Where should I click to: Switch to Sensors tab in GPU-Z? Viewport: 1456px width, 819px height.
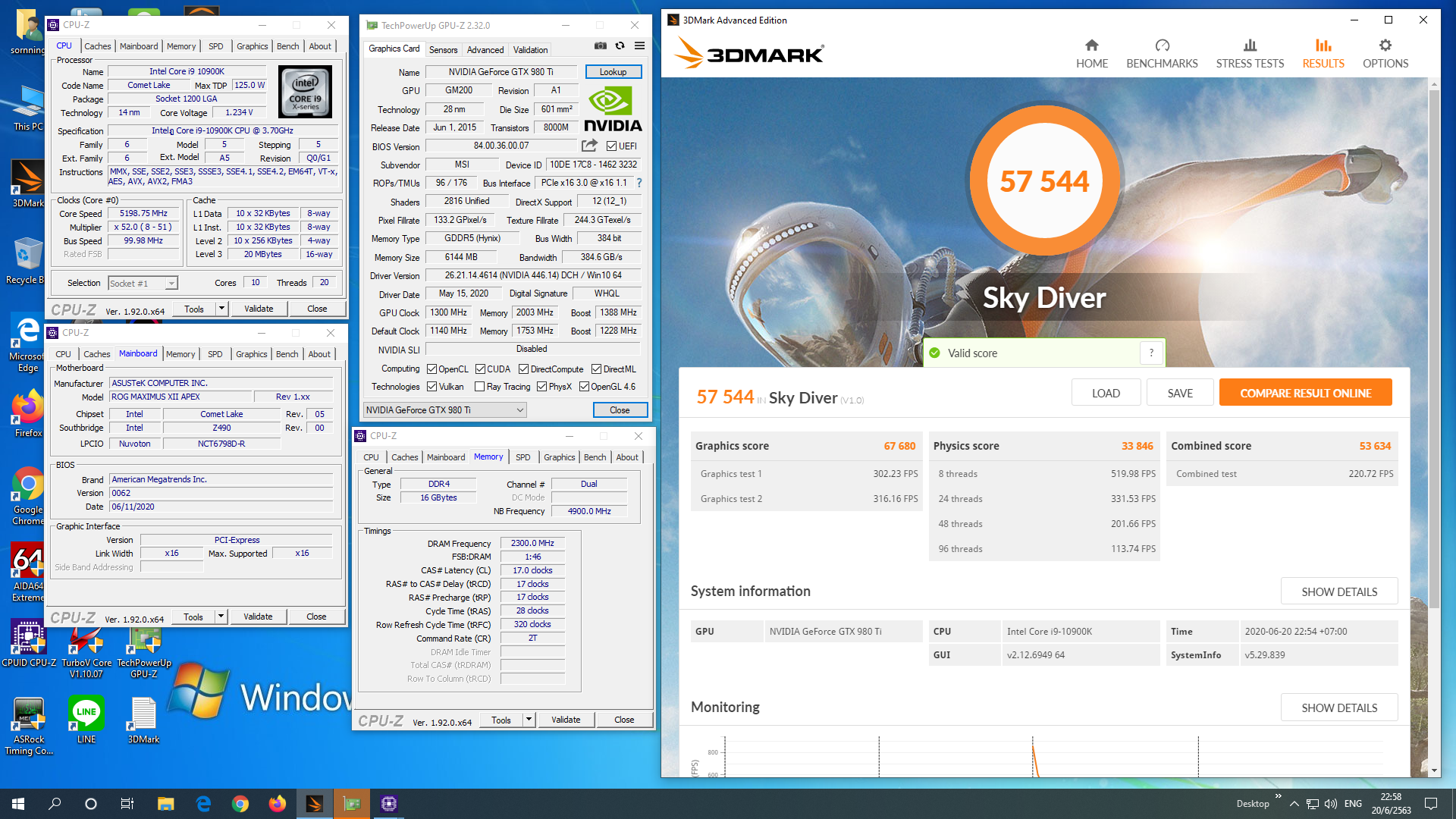click(x=443, y=50)
